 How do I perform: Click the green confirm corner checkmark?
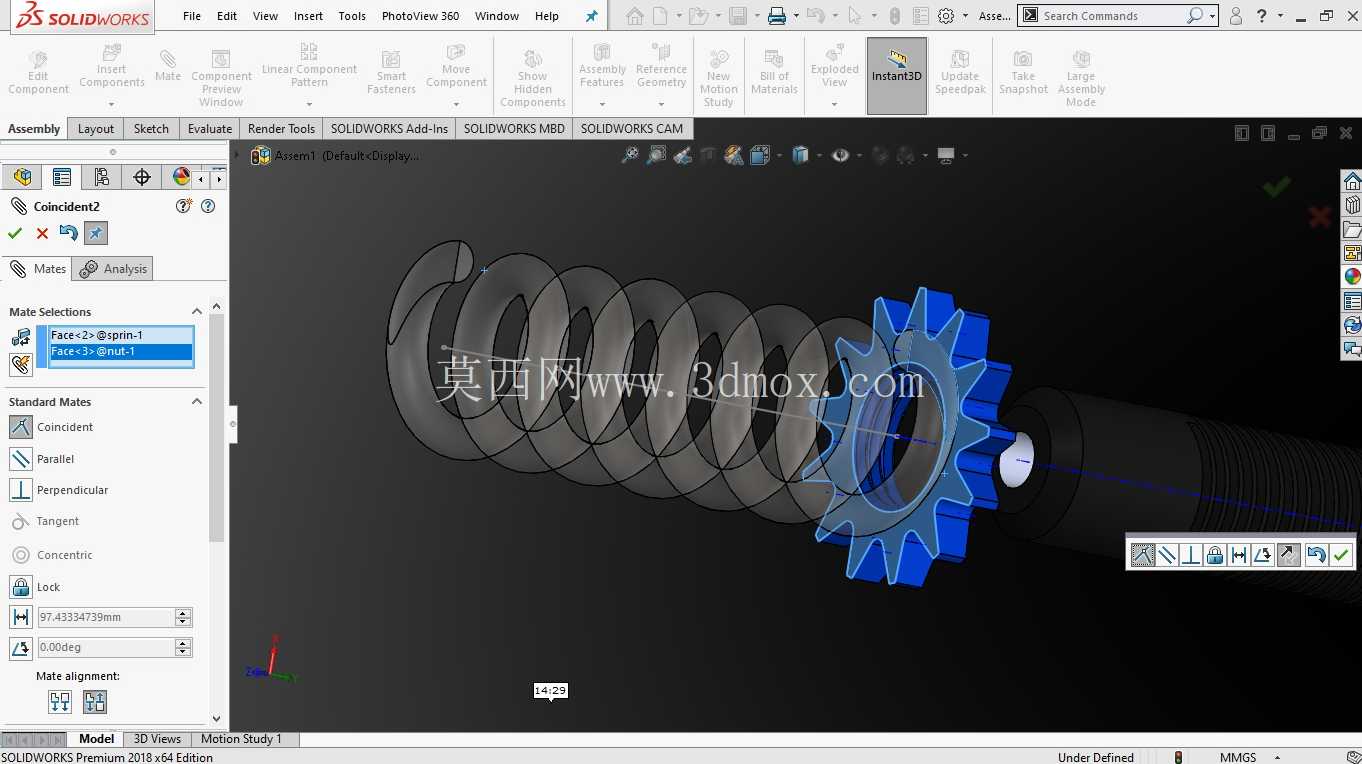click(x=1276, y=187)
